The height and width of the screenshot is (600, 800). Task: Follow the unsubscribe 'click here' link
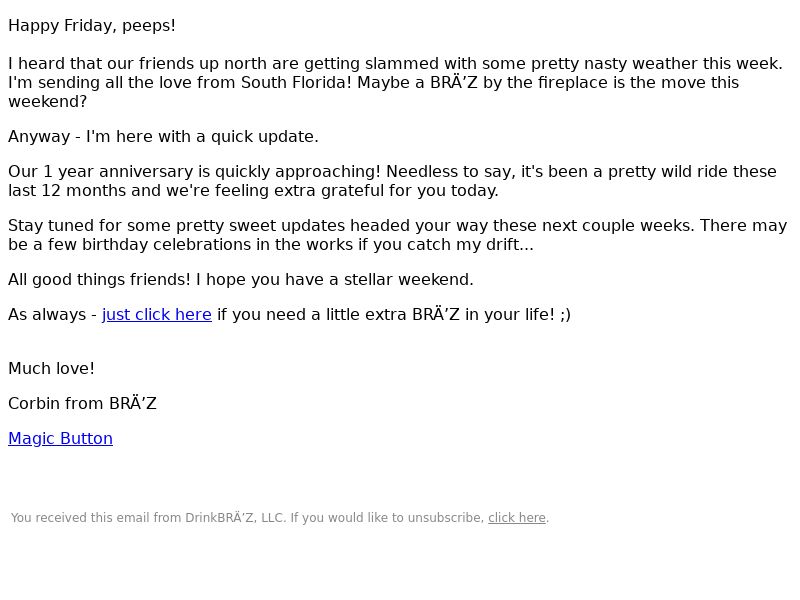(517, 518)
